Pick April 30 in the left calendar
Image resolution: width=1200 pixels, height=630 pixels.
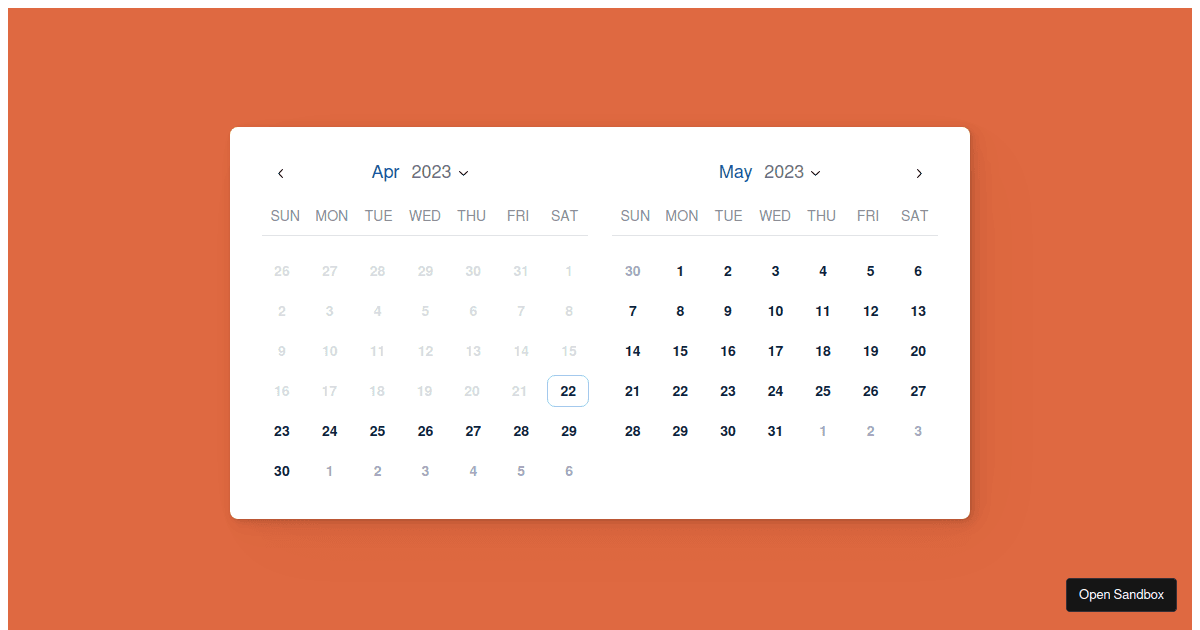(282, 471)
